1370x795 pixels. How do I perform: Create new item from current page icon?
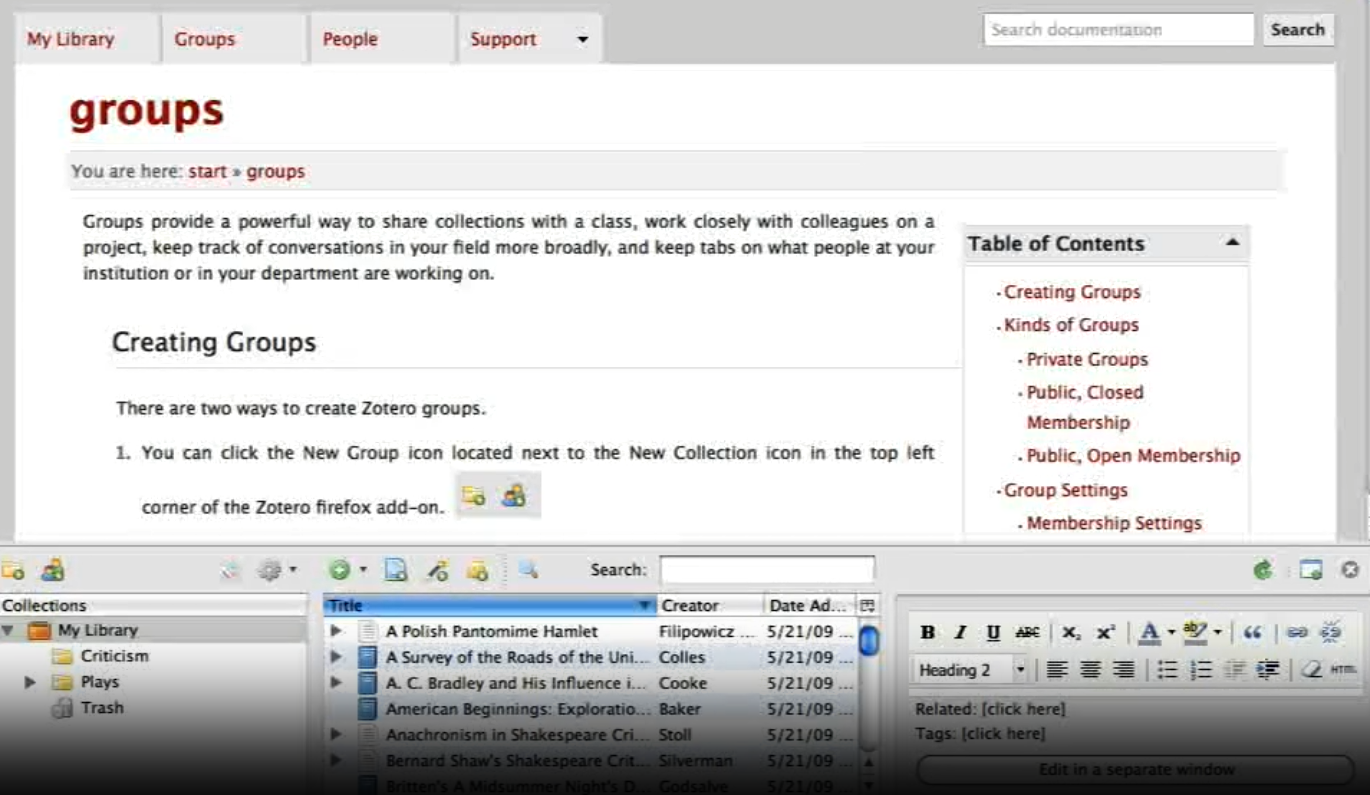point(396,570)
